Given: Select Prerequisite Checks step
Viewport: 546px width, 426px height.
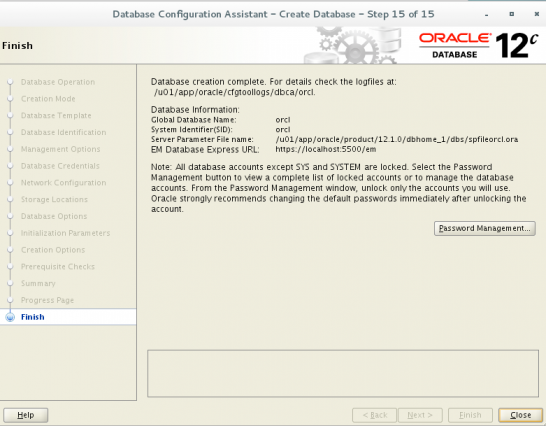Looking at the screenshot, I should [x=58, y=266].
